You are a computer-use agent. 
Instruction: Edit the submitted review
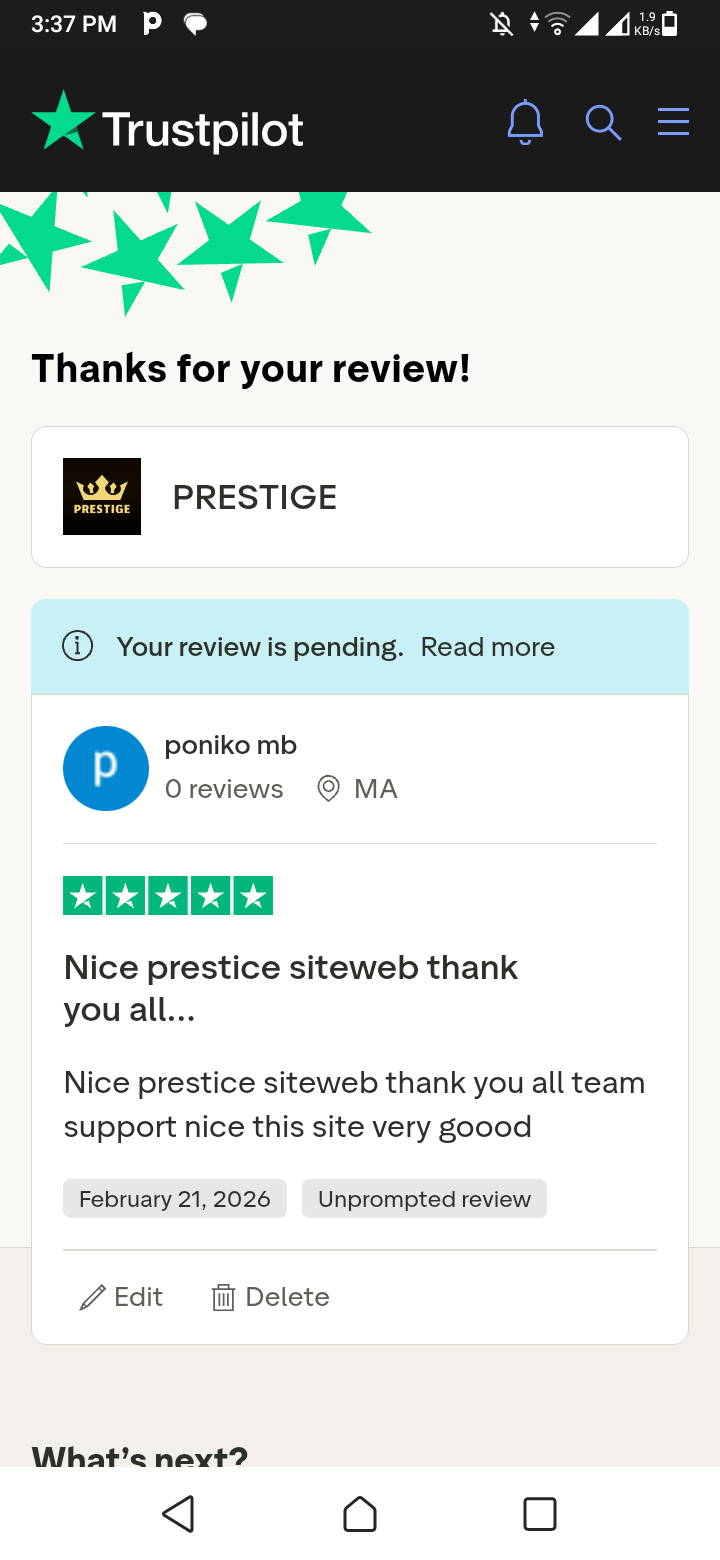coord(121,1297)
